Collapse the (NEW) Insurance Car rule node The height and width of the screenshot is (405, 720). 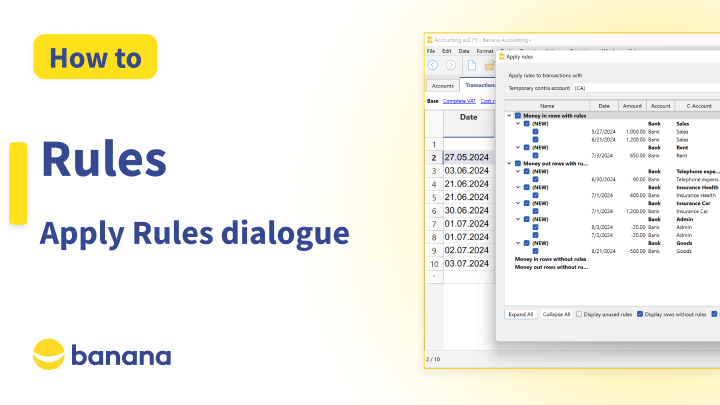coord(518,203)
